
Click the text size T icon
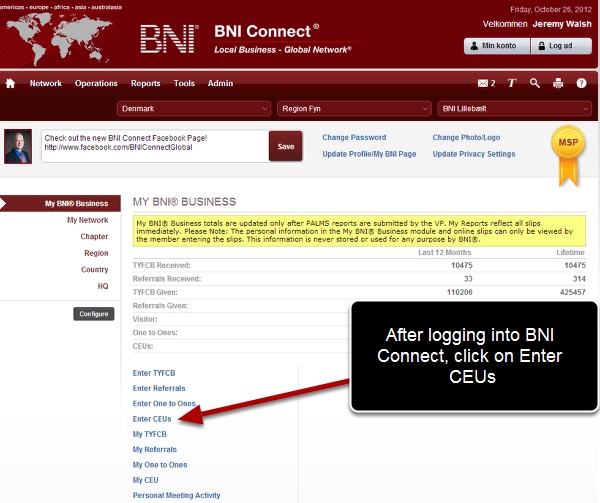point(512,84)
